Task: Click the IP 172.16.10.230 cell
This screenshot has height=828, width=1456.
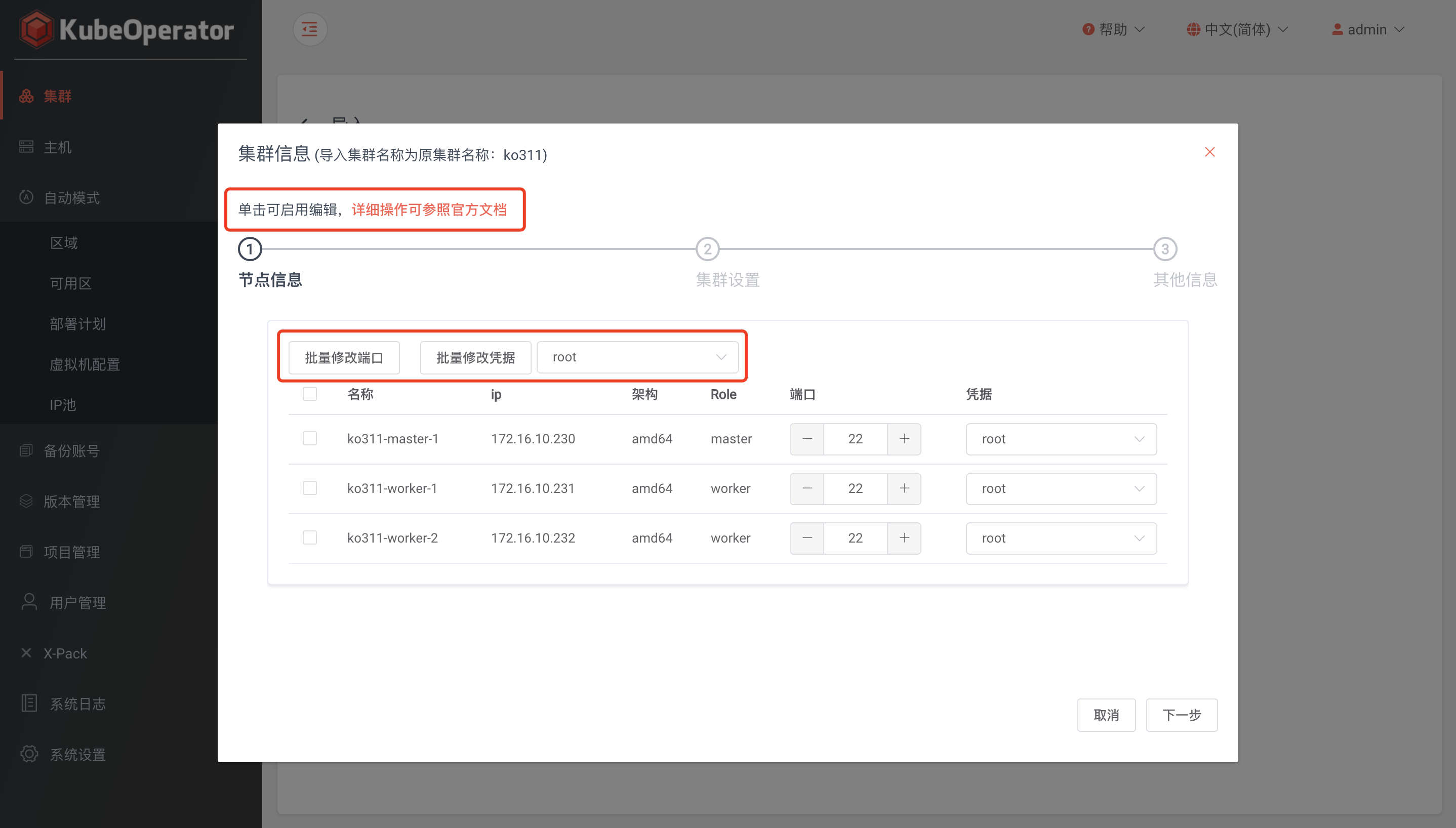Action: [533, 439]
